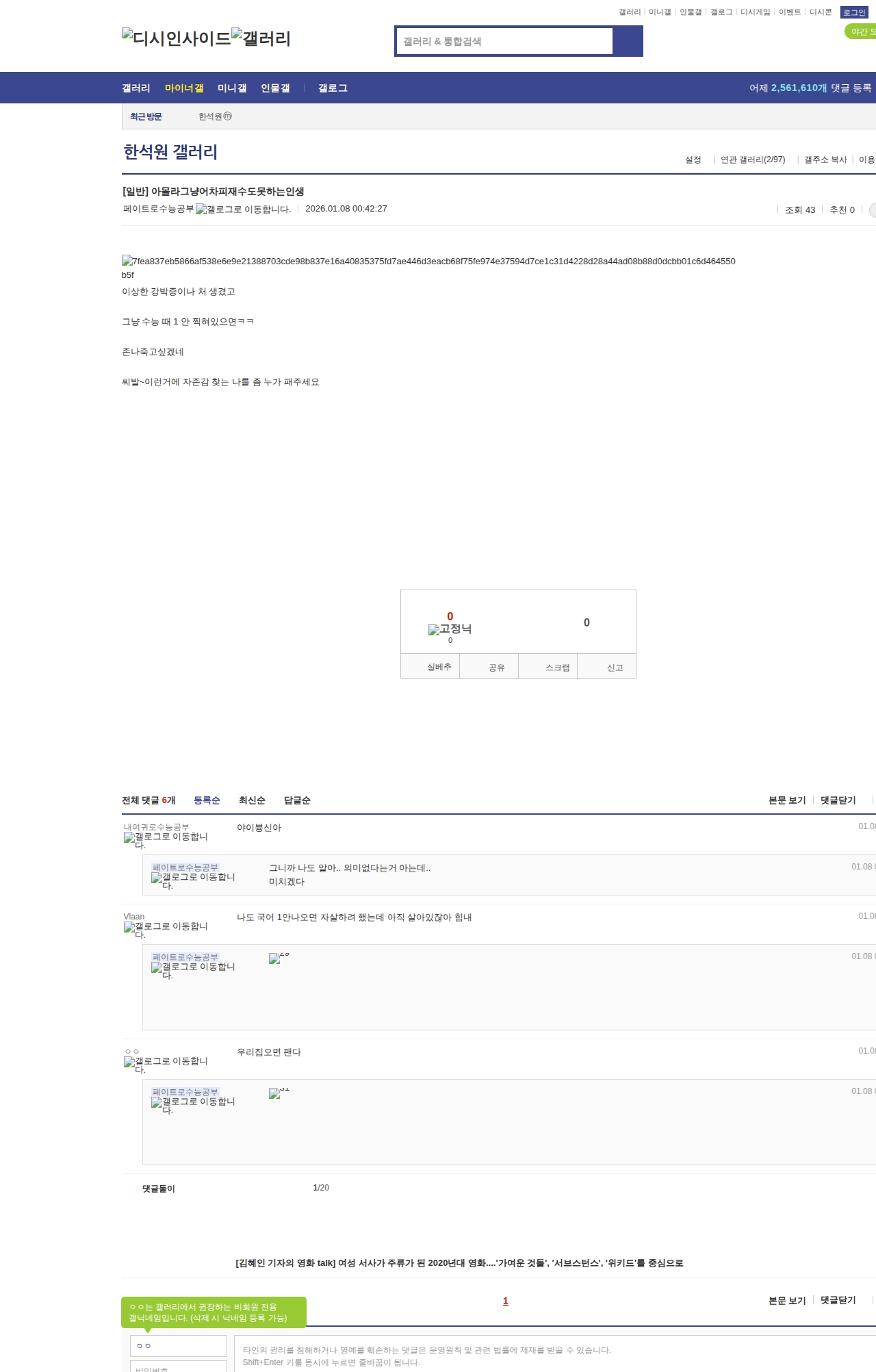
Task: Click the 갤러리 logo image beside 디시인사이드
Action: [261, 38]
